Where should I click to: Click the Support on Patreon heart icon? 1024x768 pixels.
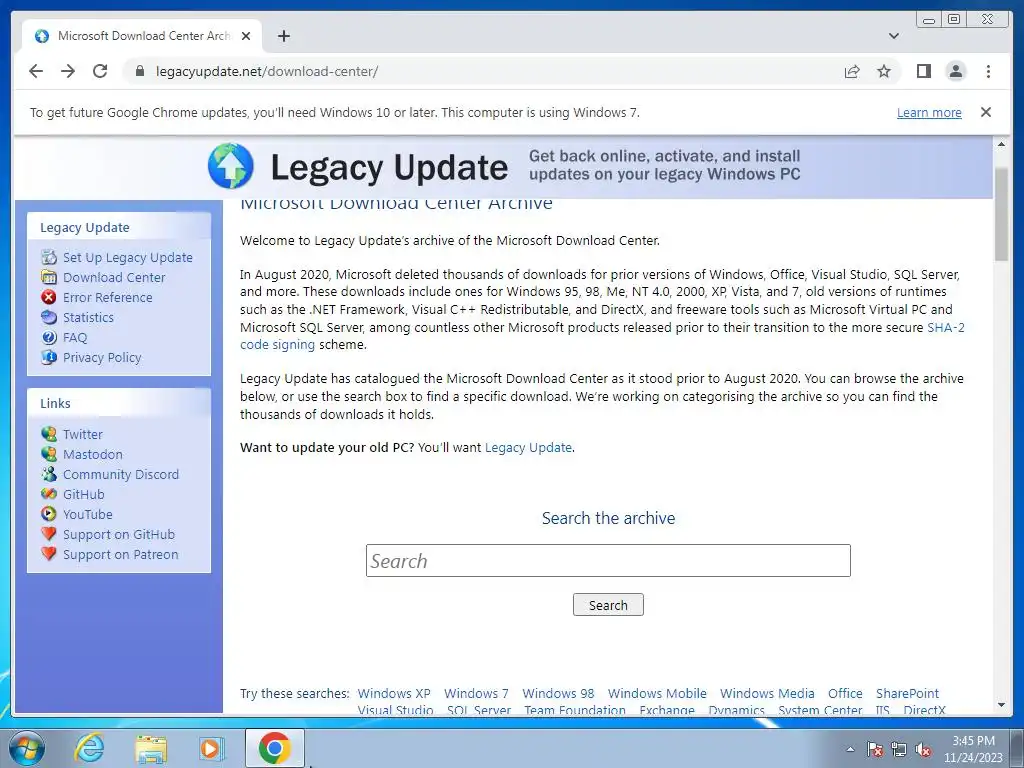pos(49,554)
